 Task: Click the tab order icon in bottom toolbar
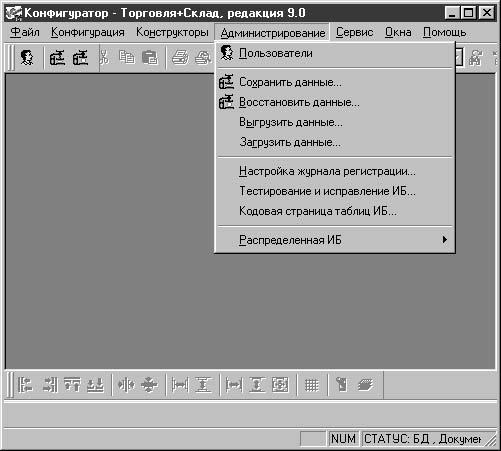coord(342,385)
